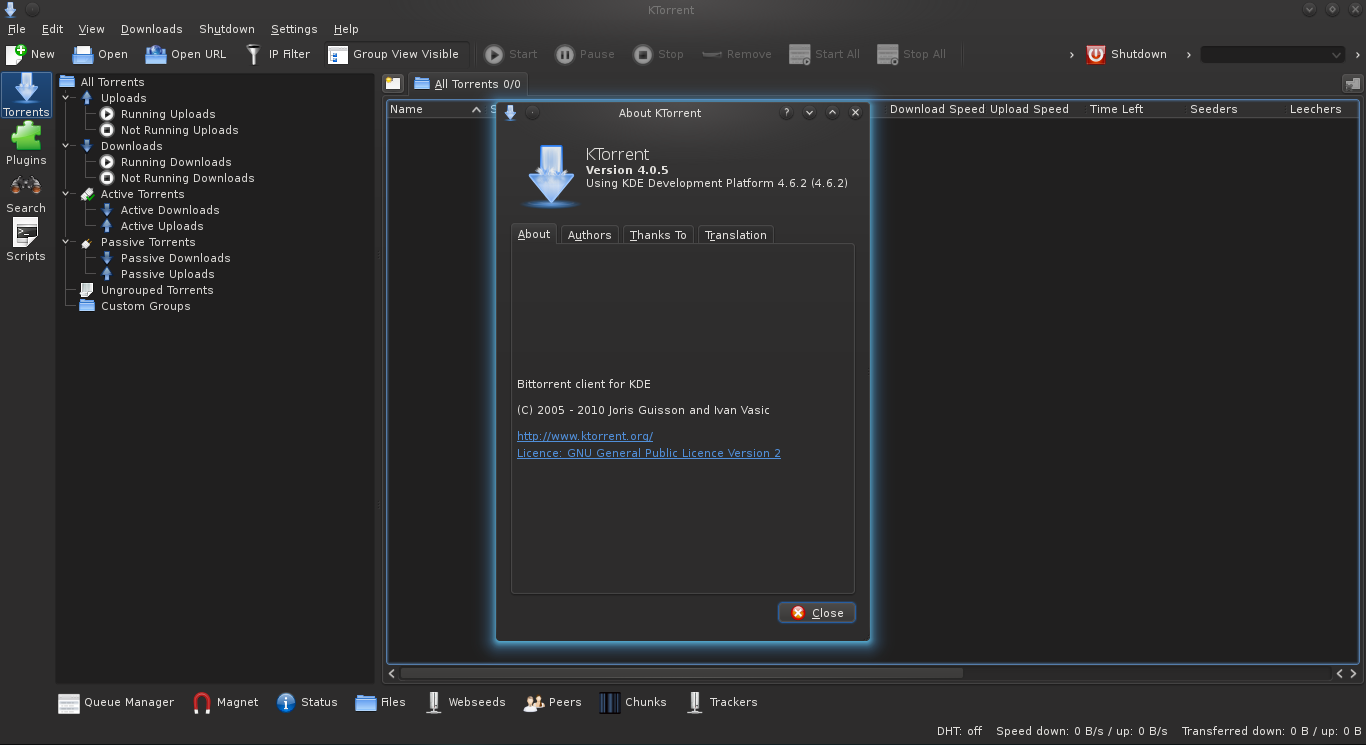Click the Stop All button

coord(911,54)
